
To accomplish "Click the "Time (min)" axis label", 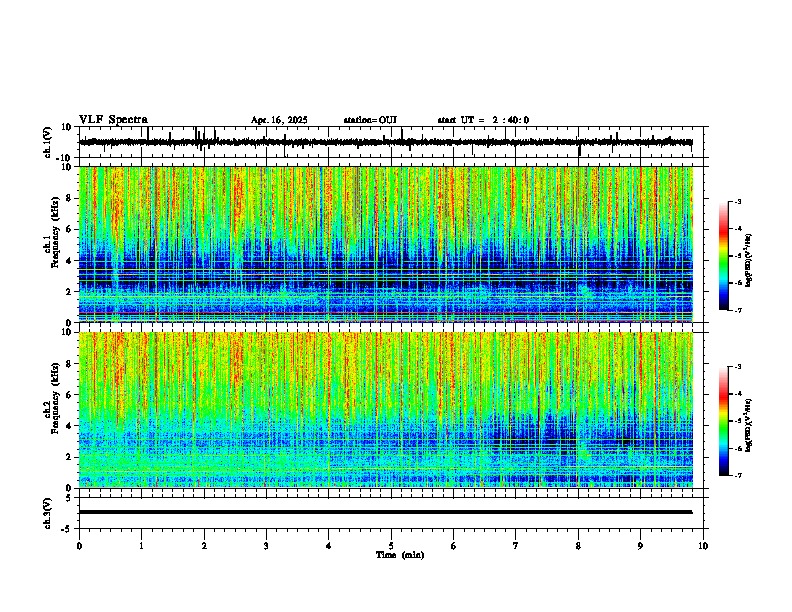I will coord(400,555).
